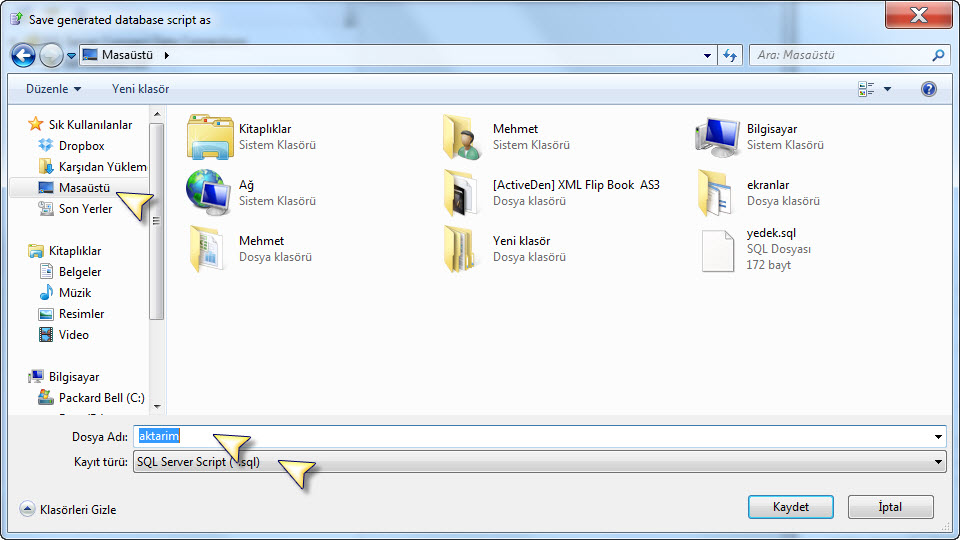Open the view options dropdown arrow
960x540 pixels.
(x=887, y=89)
